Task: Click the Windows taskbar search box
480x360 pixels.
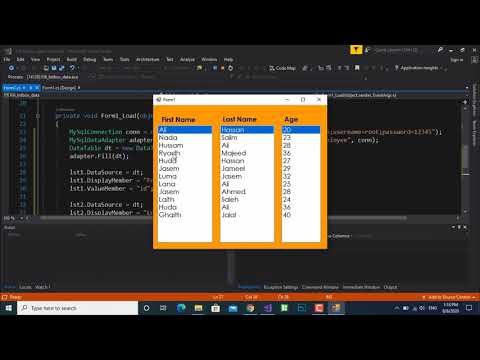Action: click(78, 308)
